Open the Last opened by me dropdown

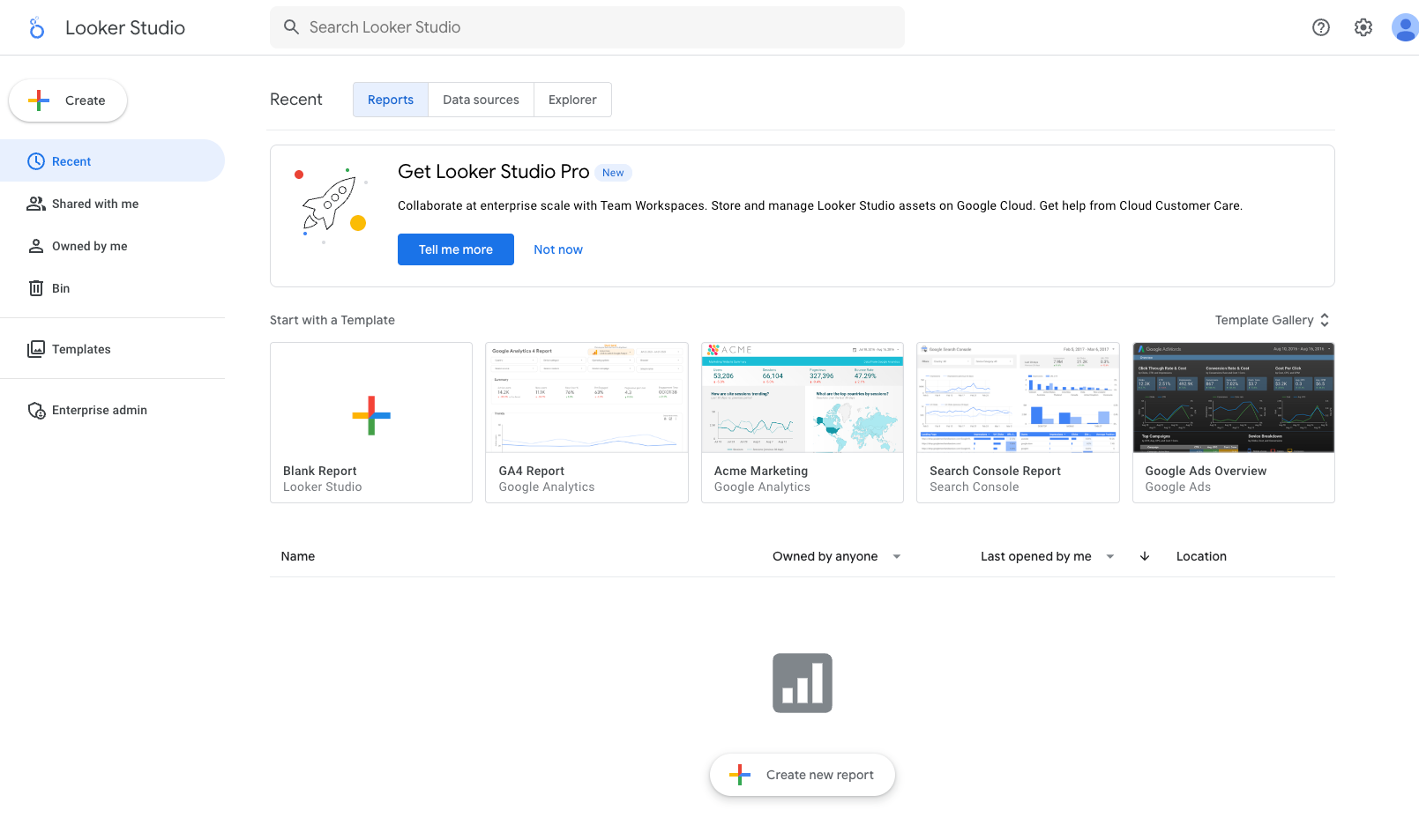tap(1048, 556)
